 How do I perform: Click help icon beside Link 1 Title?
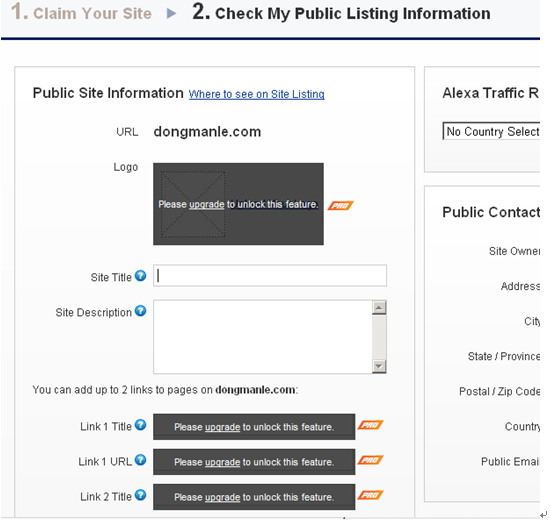click(x=140, y=425)
